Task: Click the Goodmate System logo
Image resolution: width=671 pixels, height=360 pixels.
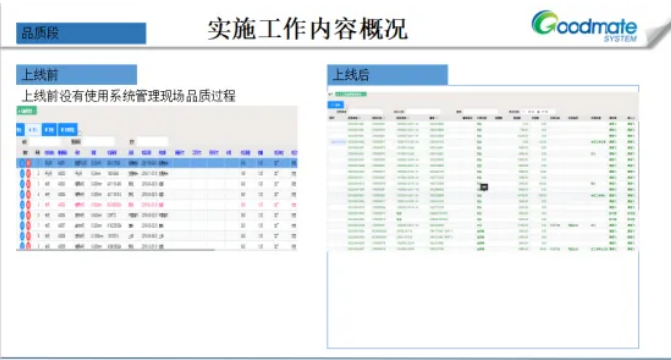Action: pos(584,26)
